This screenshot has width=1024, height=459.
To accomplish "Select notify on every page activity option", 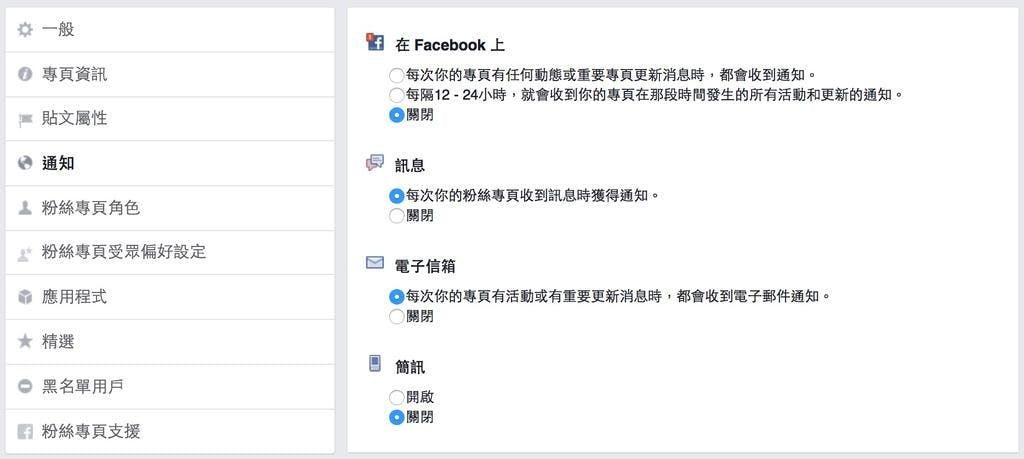I will tap(397, 75).
